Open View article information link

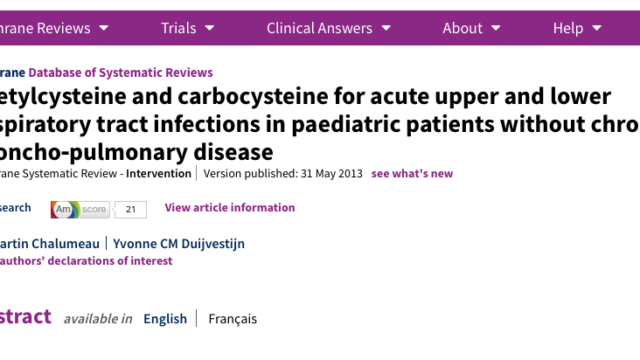(229, 207)
